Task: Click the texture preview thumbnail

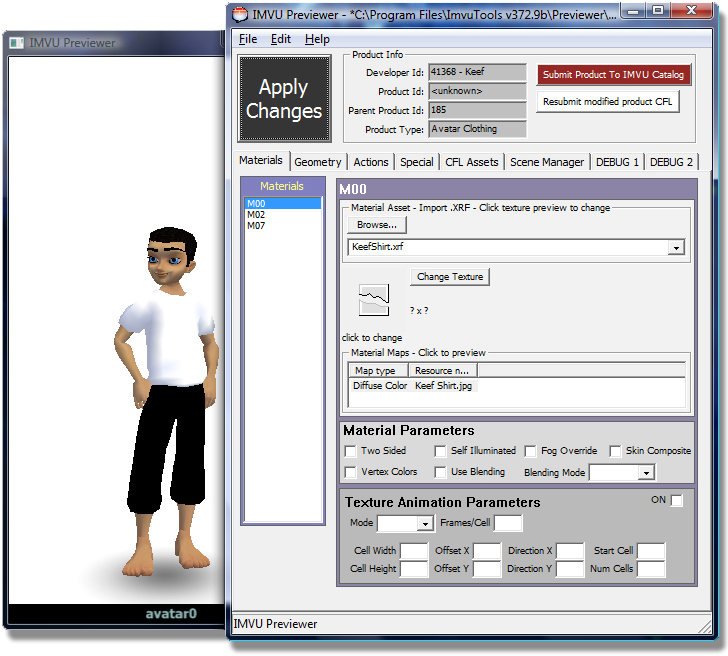Action: tap(374, 300)
